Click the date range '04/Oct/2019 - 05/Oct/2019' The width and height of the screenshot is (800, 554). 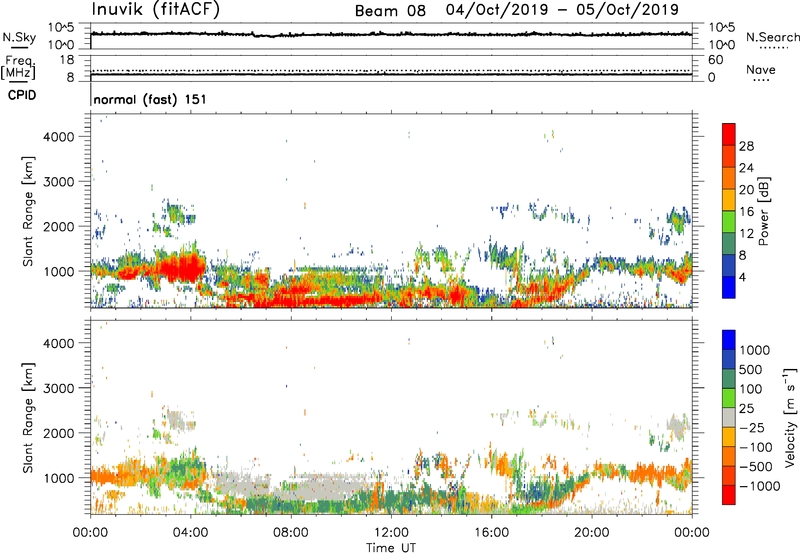[x=562, y=10]
